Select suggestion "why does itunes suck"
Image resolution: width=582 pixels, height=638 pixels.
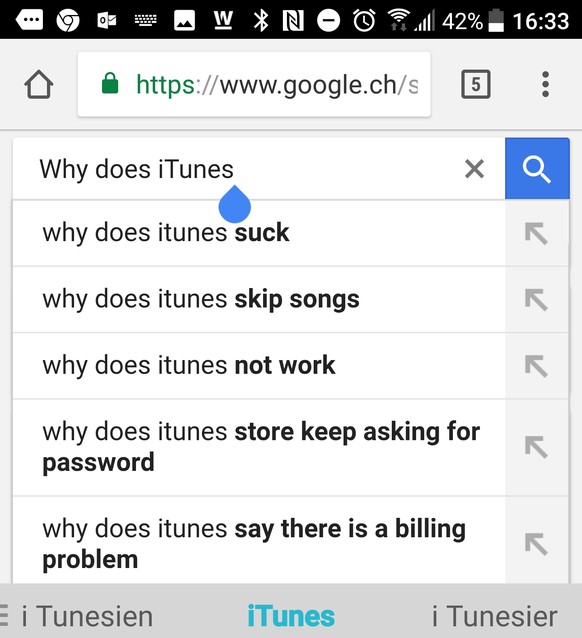coord(259,233)
